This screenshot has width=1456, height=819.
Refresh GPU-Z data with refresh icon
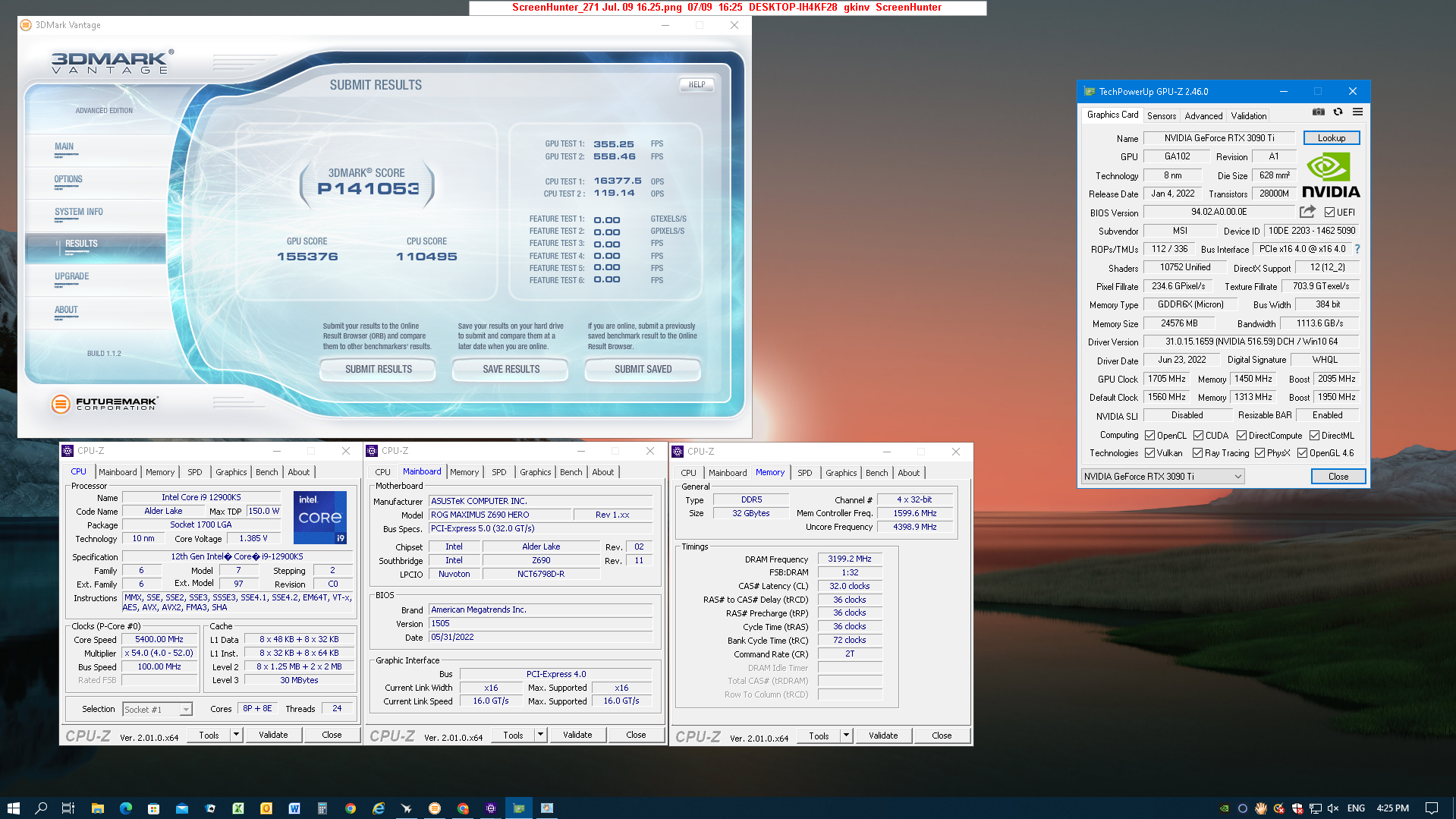click(x=1338, y=112)
